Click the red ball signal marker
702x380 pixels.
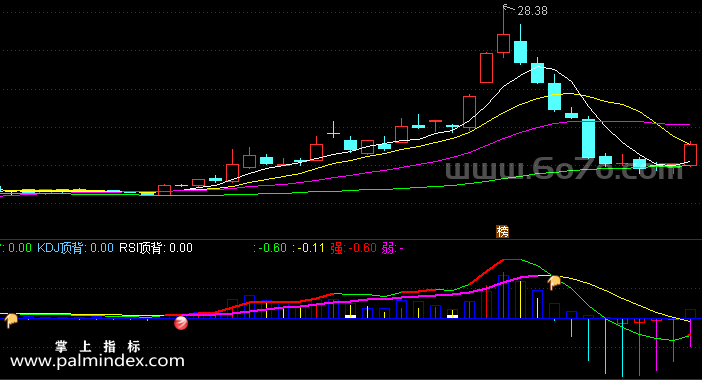pyautogui.click(x=181, y=323)
